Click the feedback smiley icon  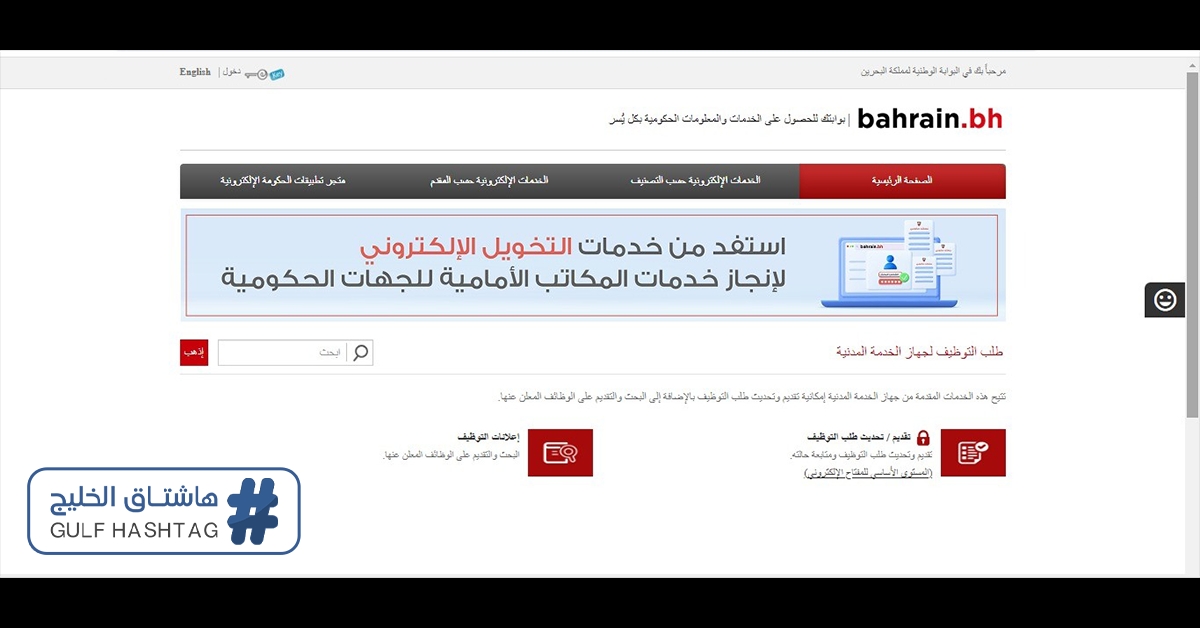point(1165,300)
